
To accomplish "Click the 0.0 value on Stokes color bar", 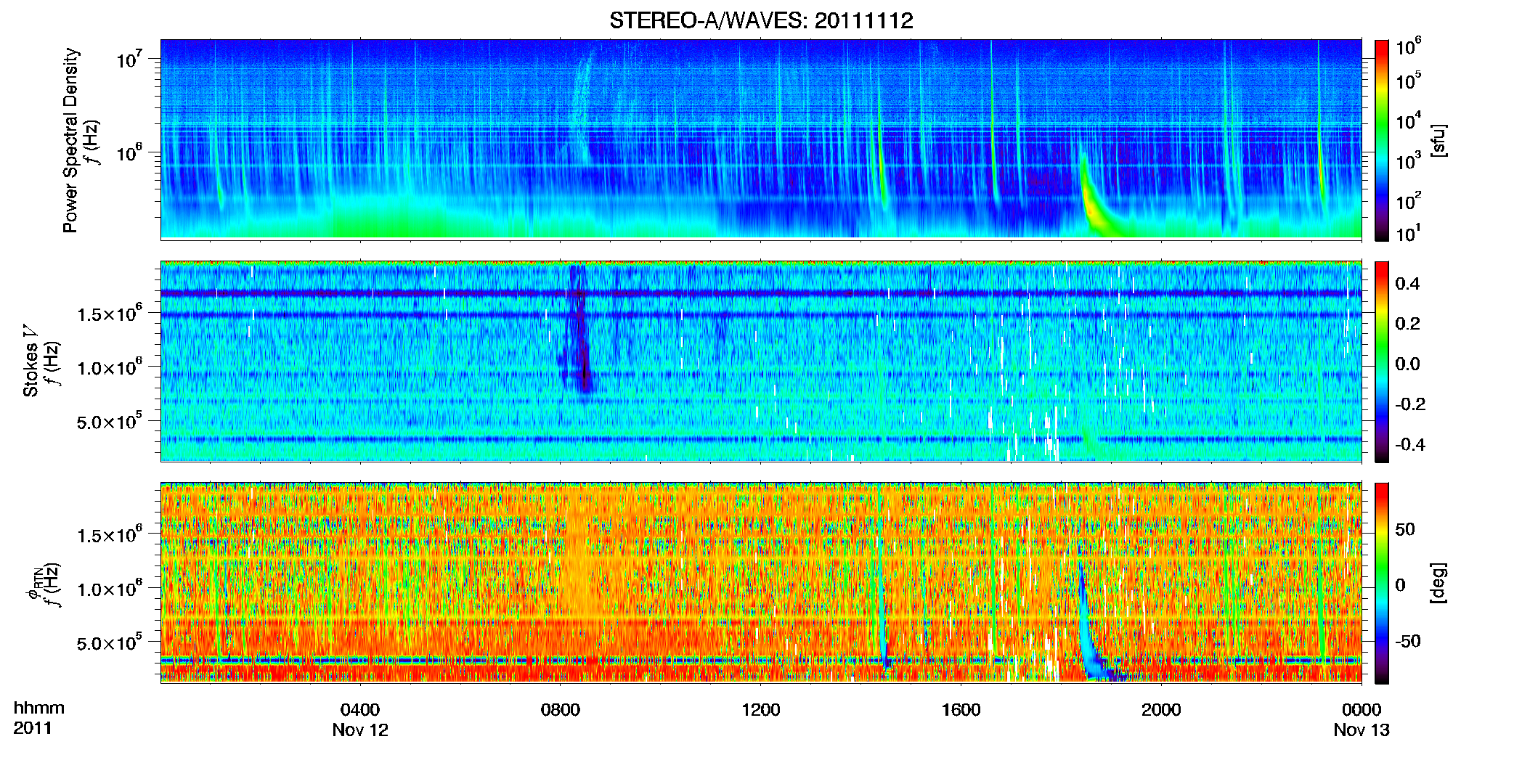I will 1407,364.
